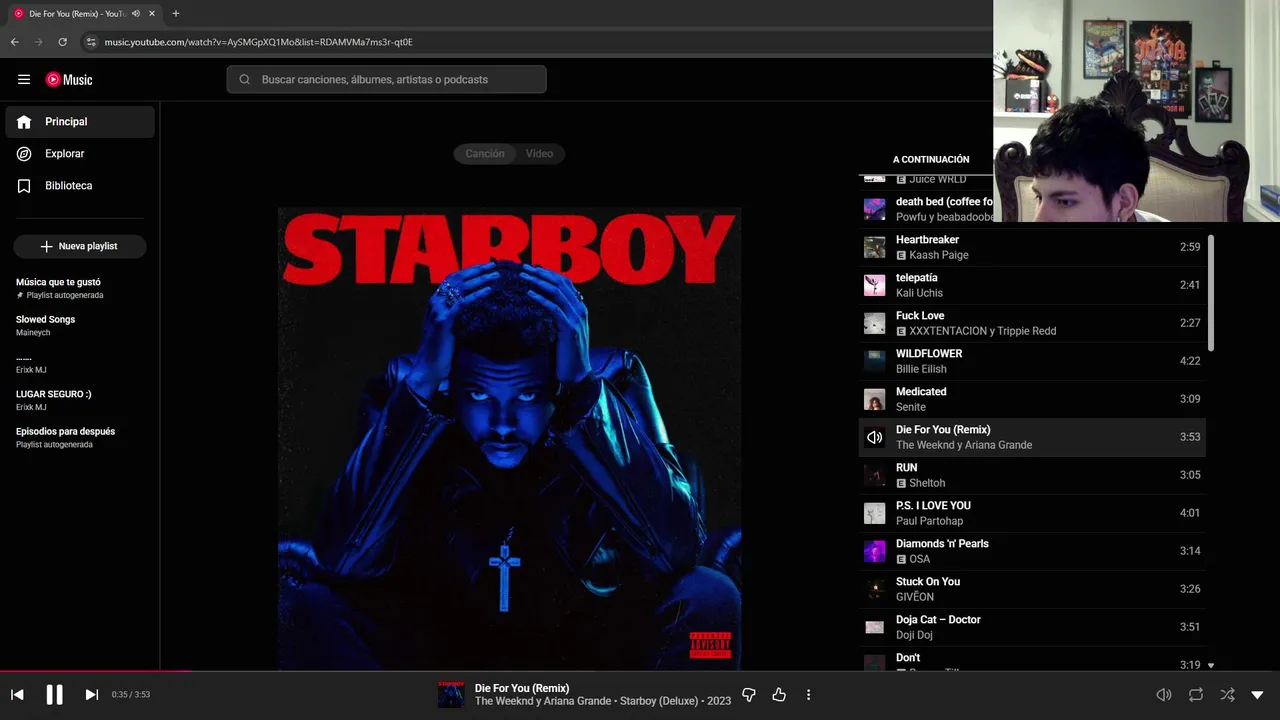Viewport: 1280px width, 720px height.
Task: Reload the browser page
Action: point(63,42)
